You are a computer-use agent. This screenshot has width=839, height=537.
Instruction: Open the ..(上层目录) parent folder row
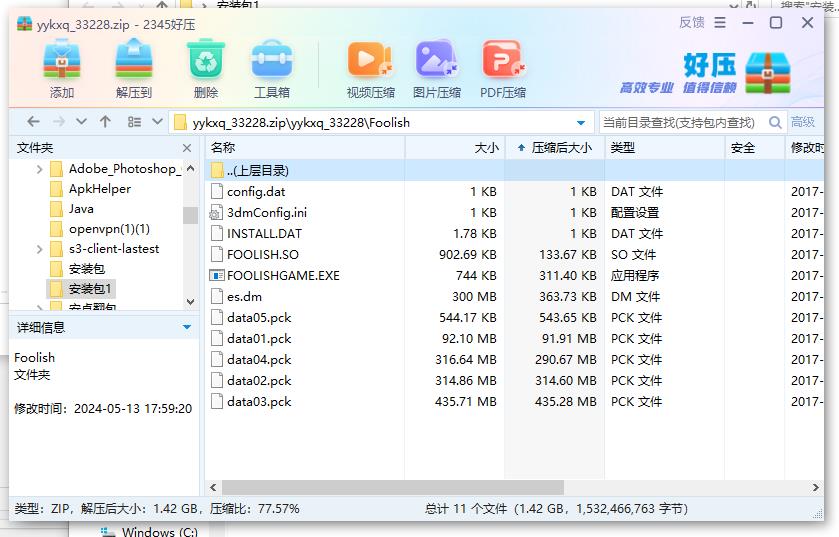(x=514, y=171)
